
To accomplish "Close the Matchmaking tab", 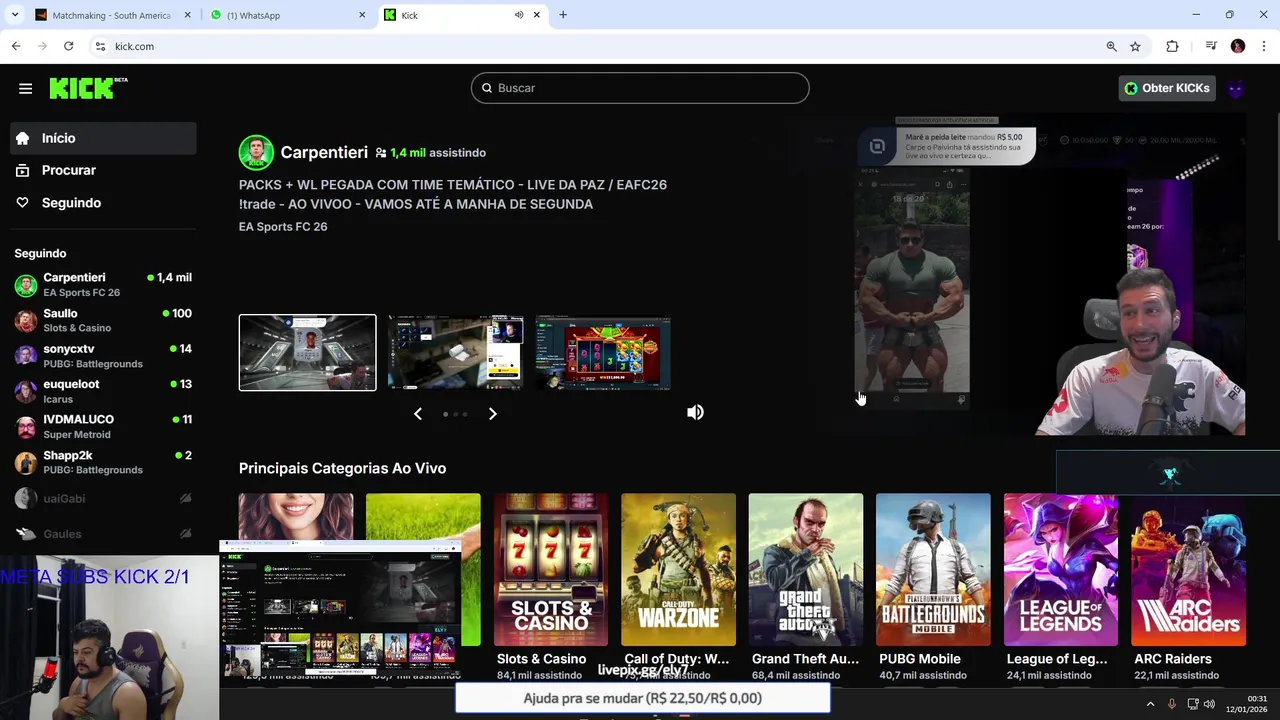I will coord(186,15).
